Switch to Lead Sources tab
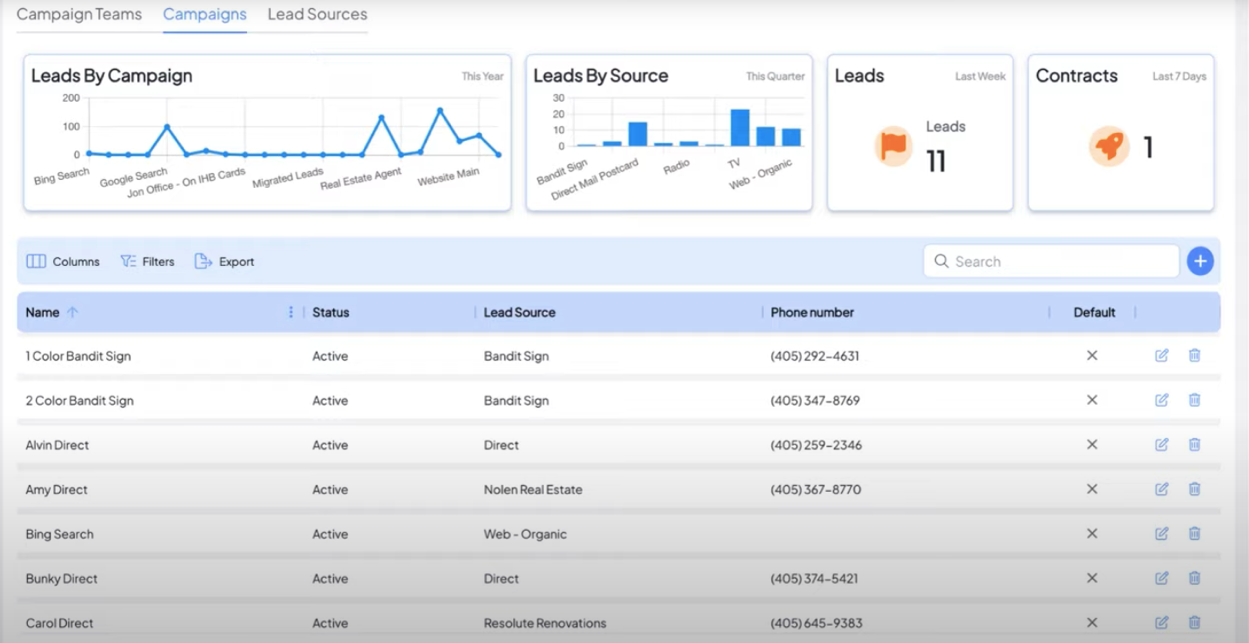Viewport: 1249px width, 643px height. click(x=317, y=15)
